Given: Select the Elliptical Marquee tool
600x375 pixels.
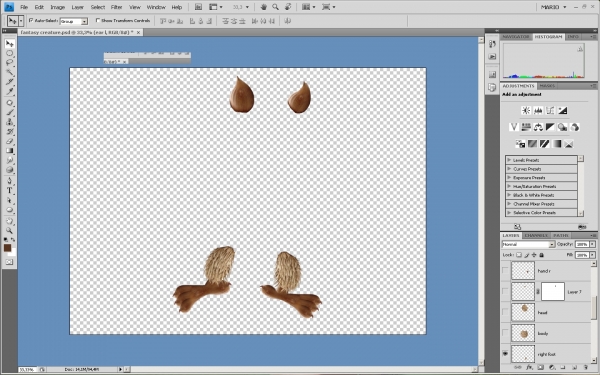Looking at the screenshot, I should (x=9, y=53).
